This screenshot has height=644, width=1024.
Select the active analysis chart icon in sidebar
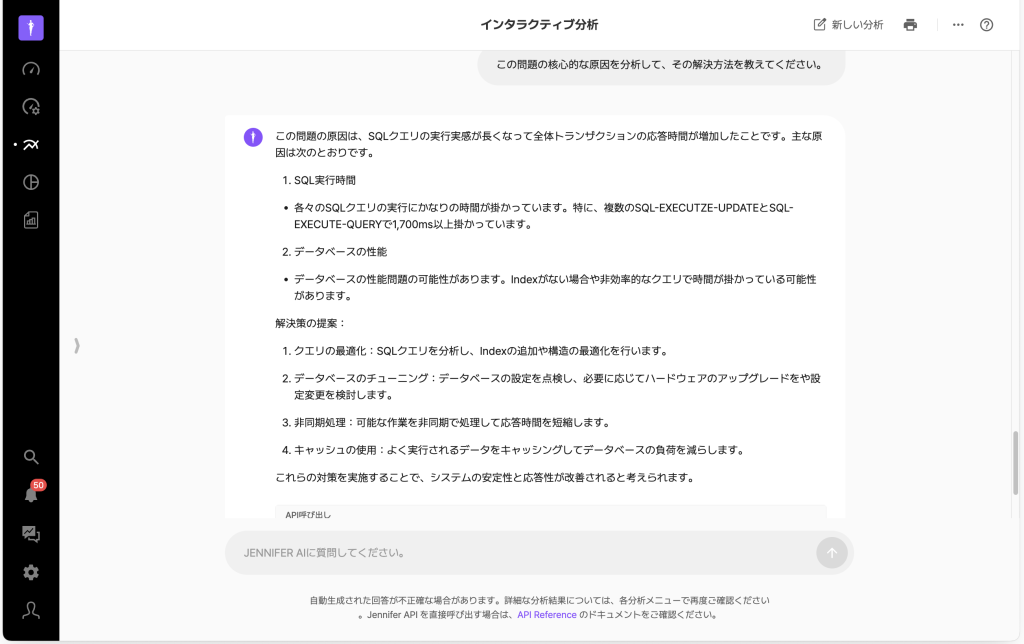pyautogui.click(x=31, y=145)
